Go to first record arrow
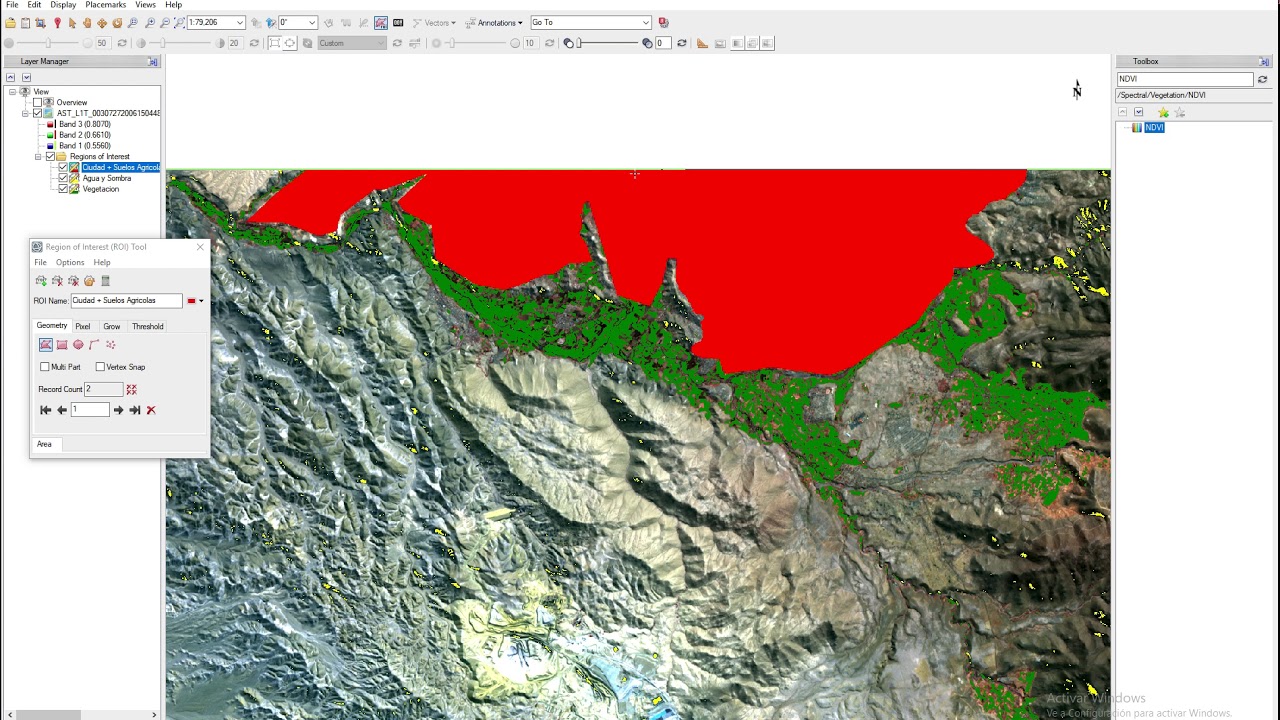The height and width of the screenshot is (720, 1280). 45,410
